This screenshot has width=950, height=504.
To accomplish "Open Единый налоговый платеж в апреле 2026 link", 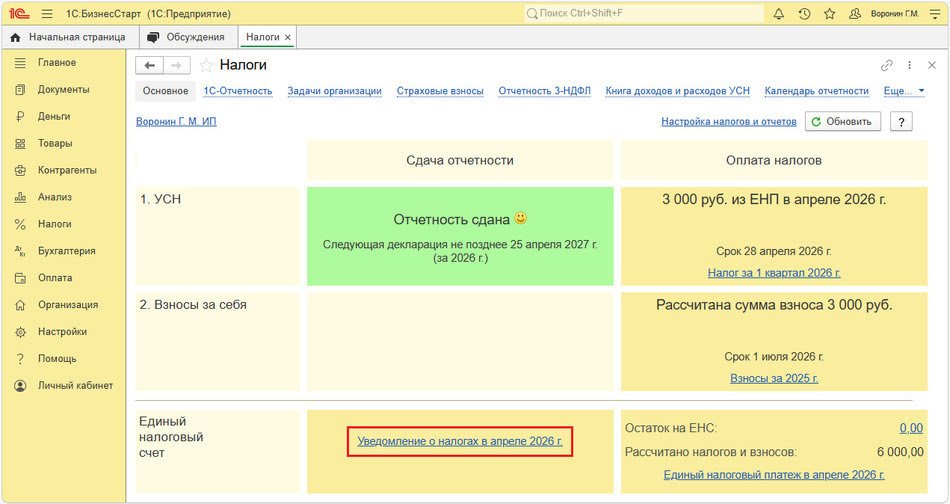I will coord(774,475).
